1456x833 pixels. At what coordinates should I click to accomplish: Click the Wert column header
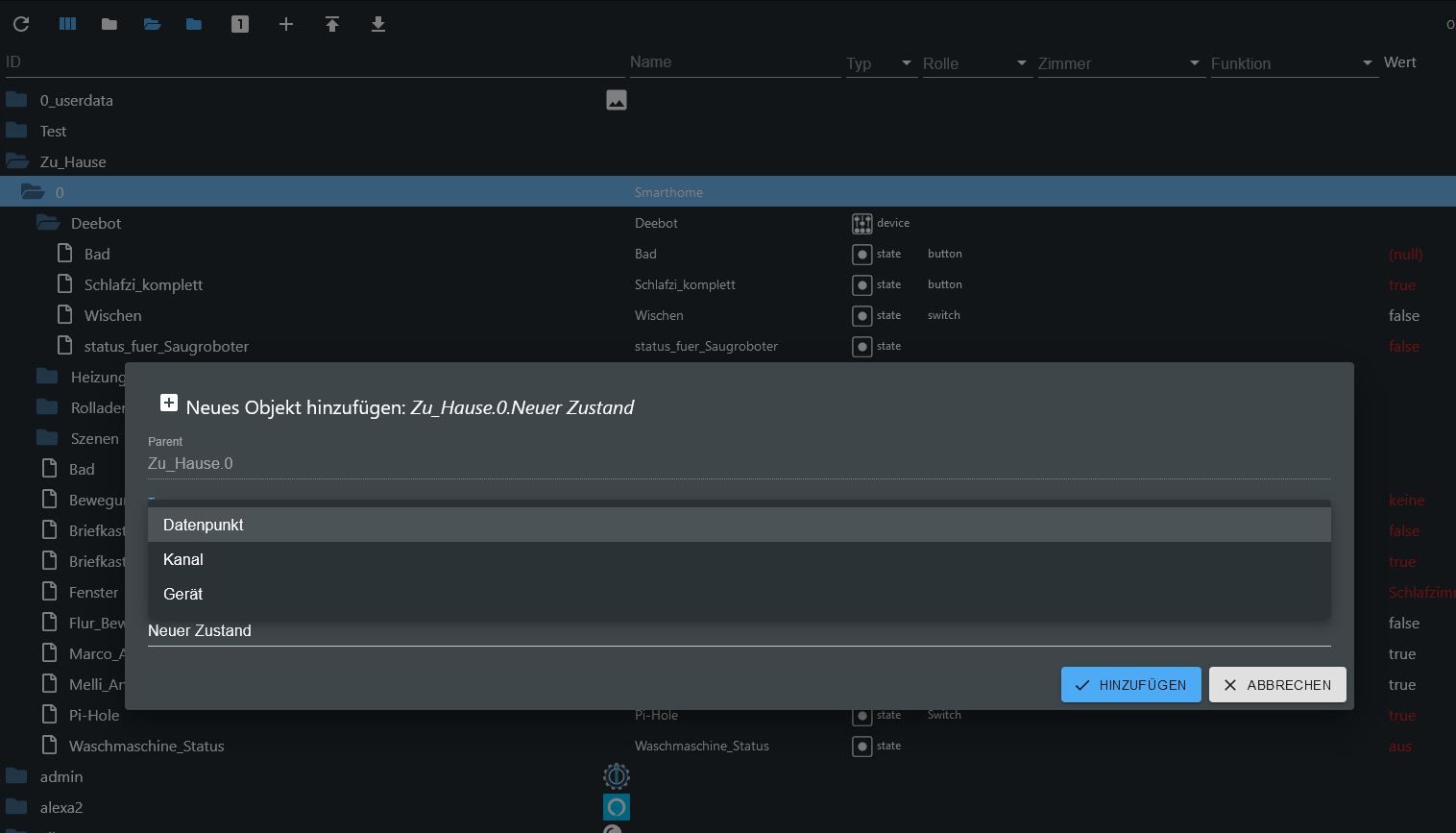tap(1400, 62)
